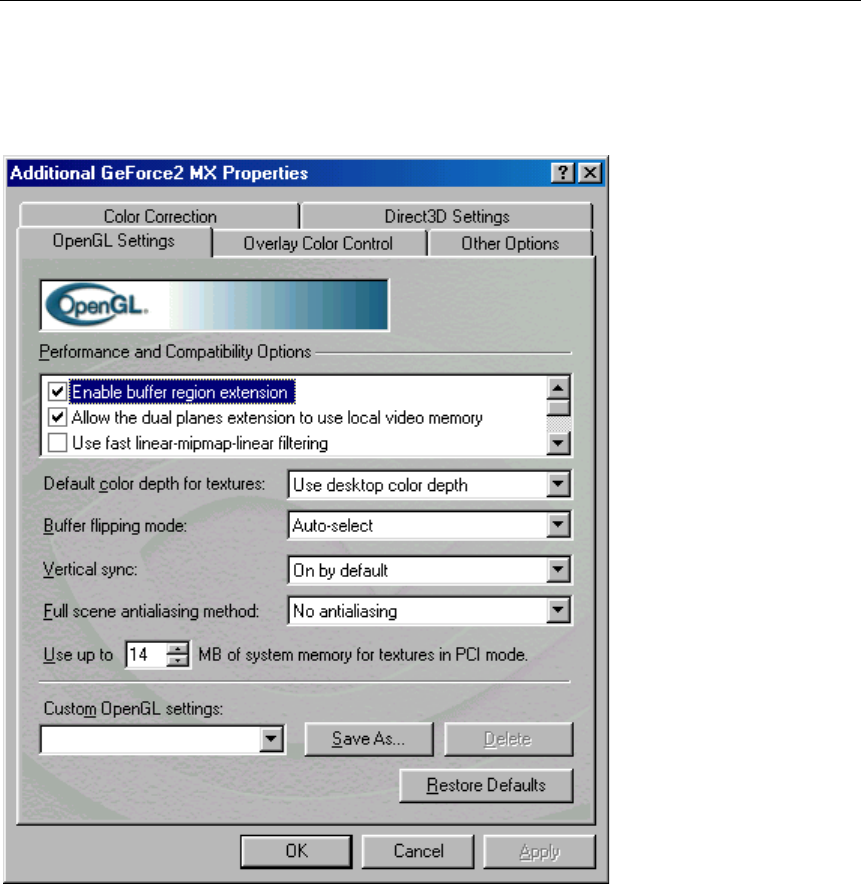
Task: Switch to Color Correction tab
Action: point(160,216)
